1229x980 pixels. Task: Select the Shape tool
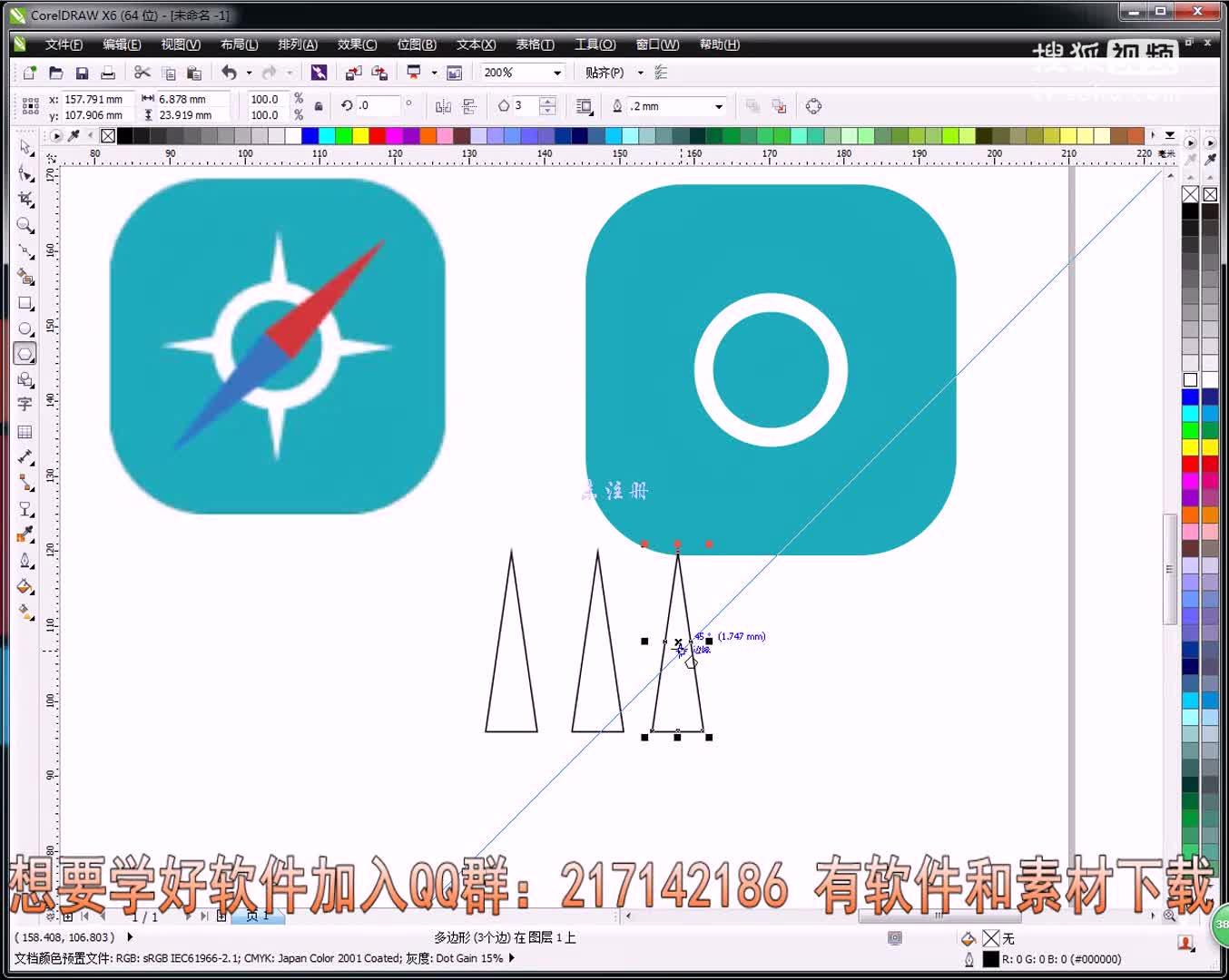pyautogui.click(x=25, y=173)
